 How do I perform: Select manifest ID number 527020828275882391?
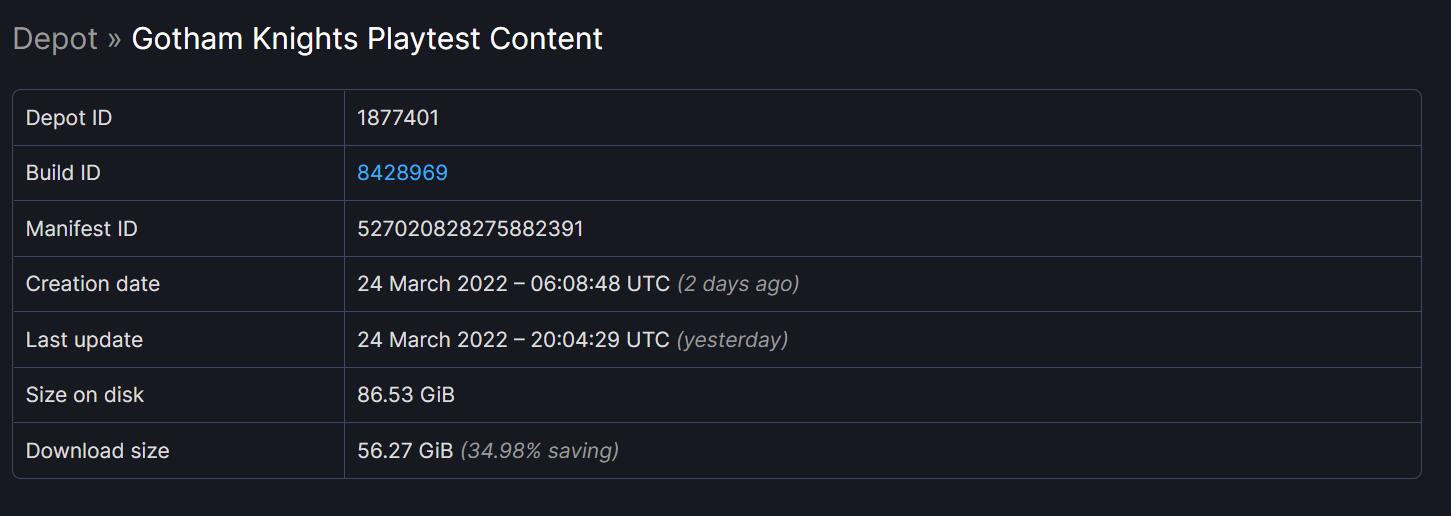pos(470,229)
